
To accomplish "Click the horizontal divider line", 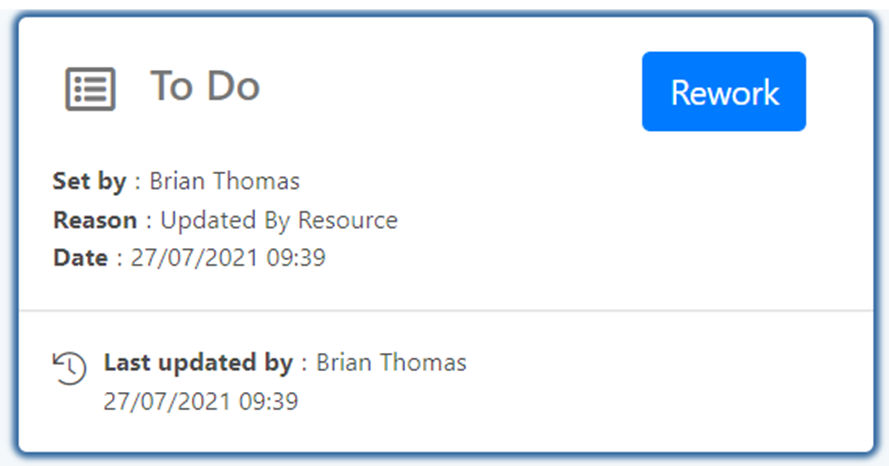I will (x=445, y=311).
